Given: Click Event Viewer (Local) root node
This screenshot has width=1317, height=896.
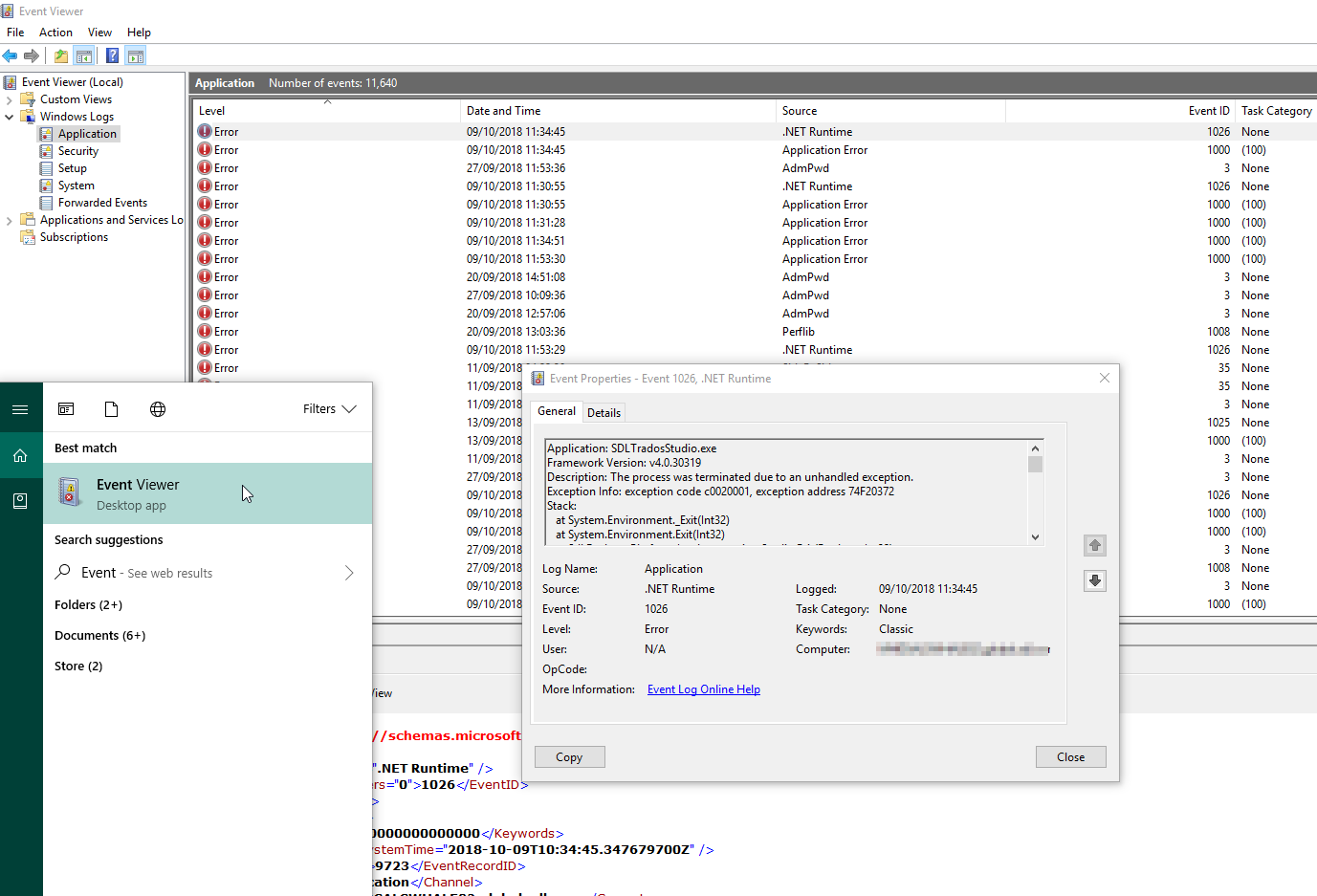Looking at the screenshot, I should tap(73, 82).
